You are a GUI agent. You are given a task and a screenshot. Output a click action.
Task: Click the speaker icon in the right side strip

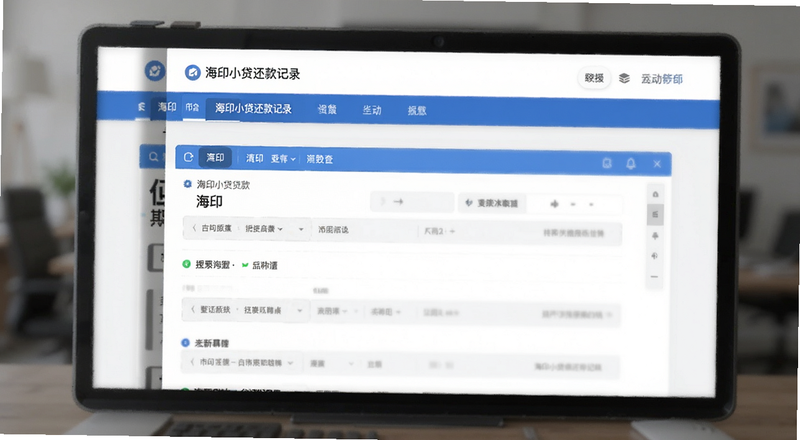(x=655, y=256)
